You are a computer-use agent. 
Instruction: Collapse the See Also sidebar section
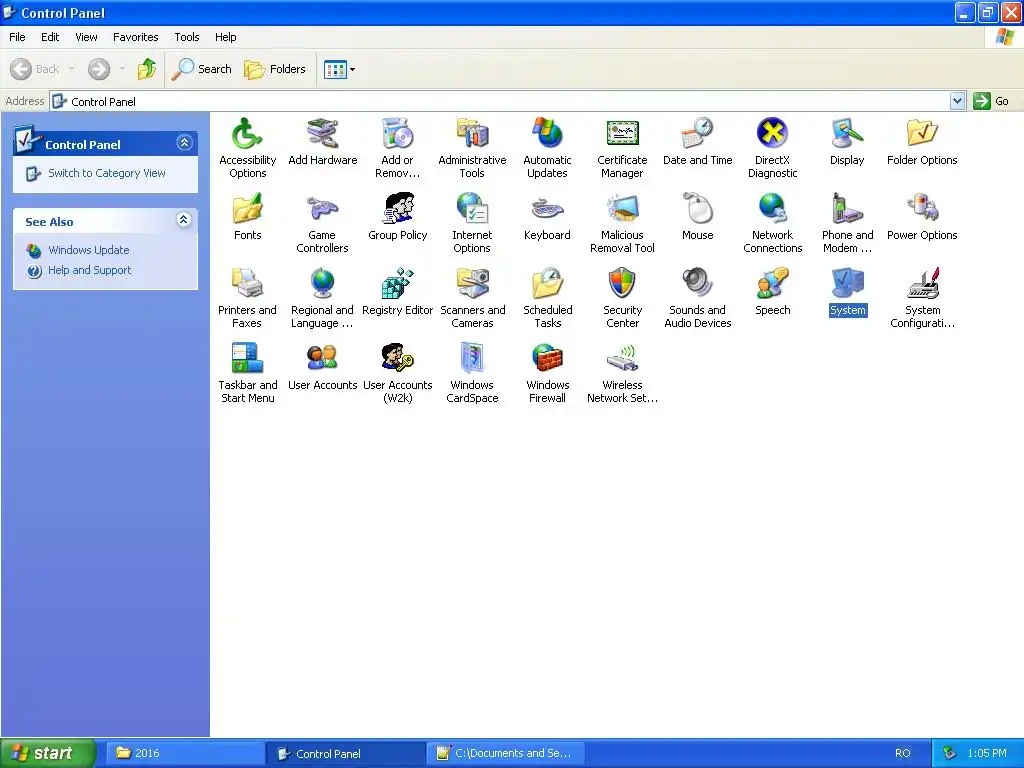click(x=184, y=219)
